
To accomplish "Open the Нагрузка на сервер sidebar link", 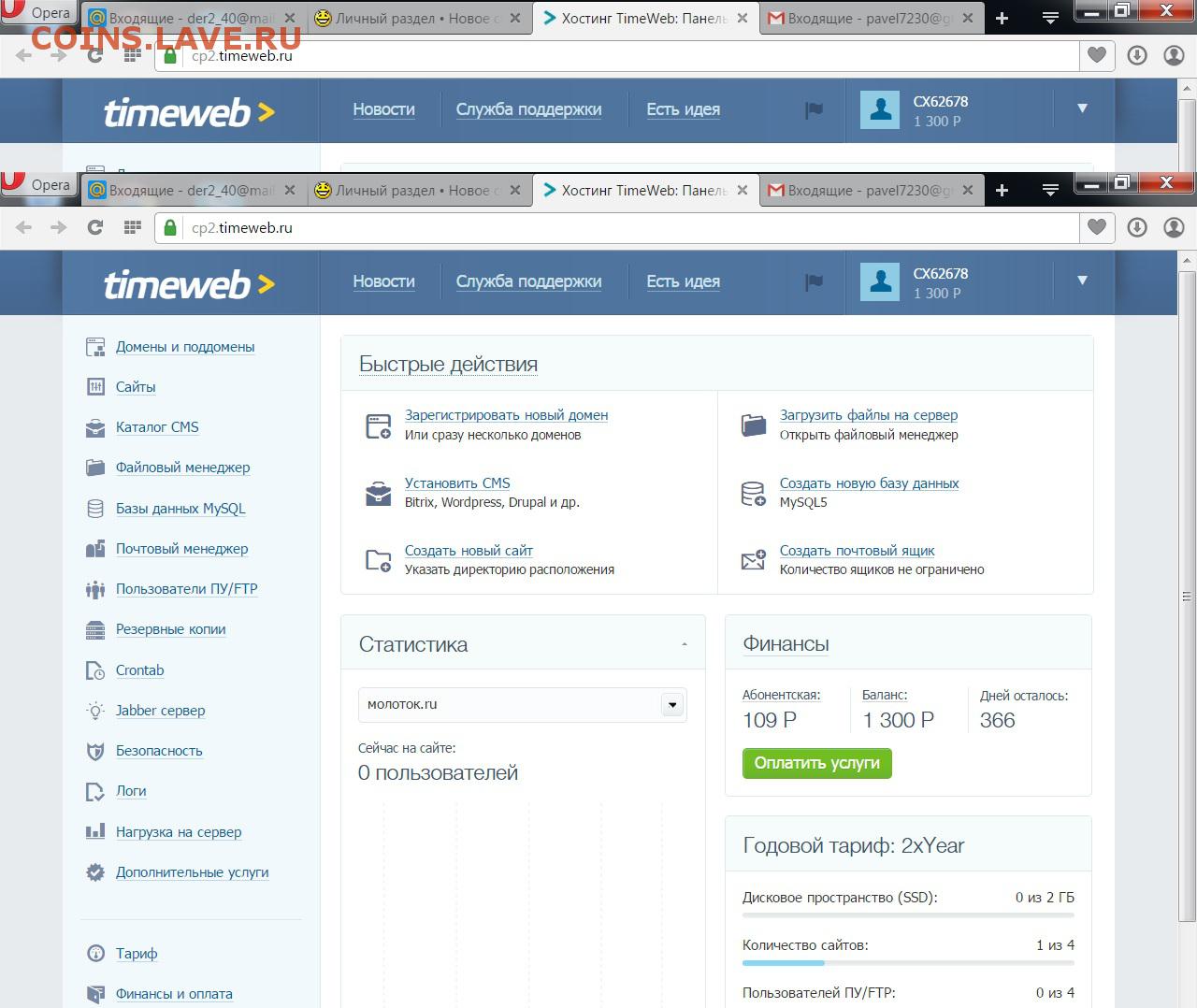I will point(179,832).
